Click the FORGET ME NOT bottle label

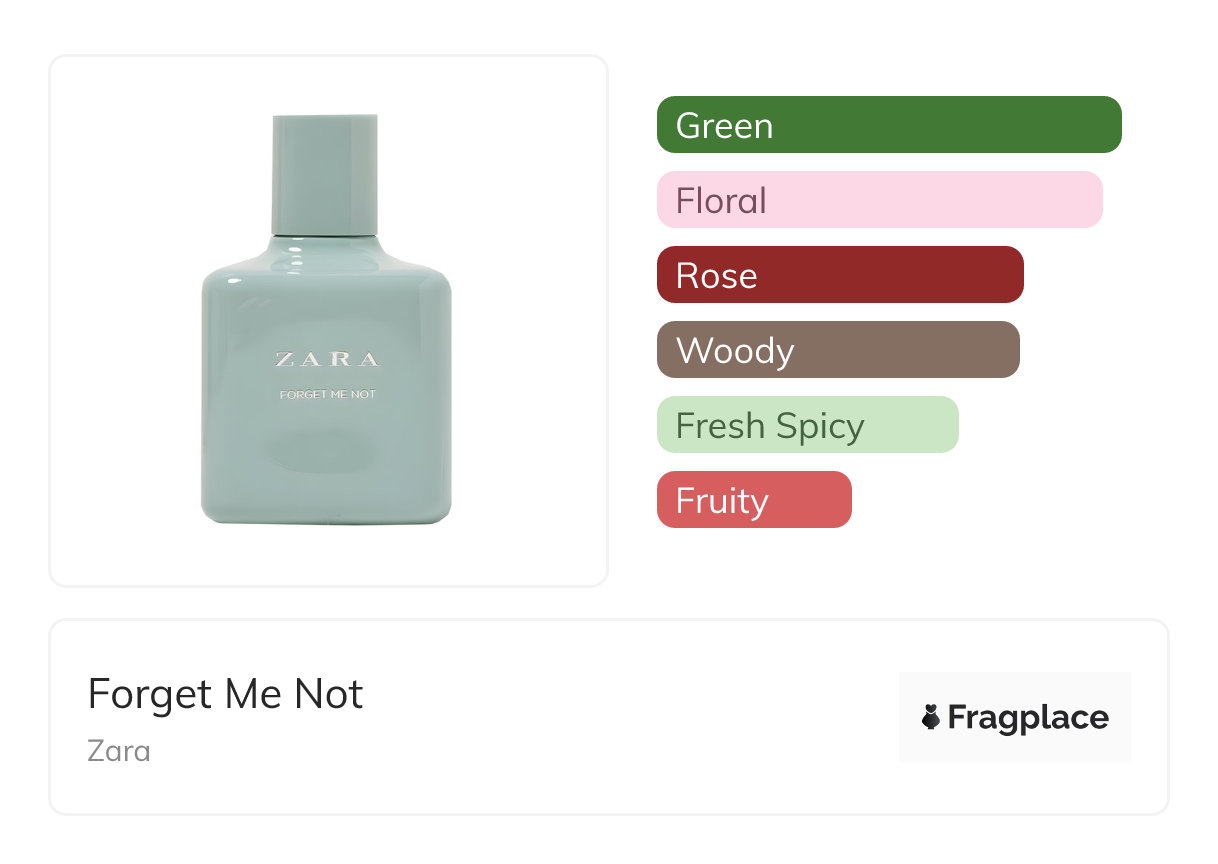tap(327, 394)
